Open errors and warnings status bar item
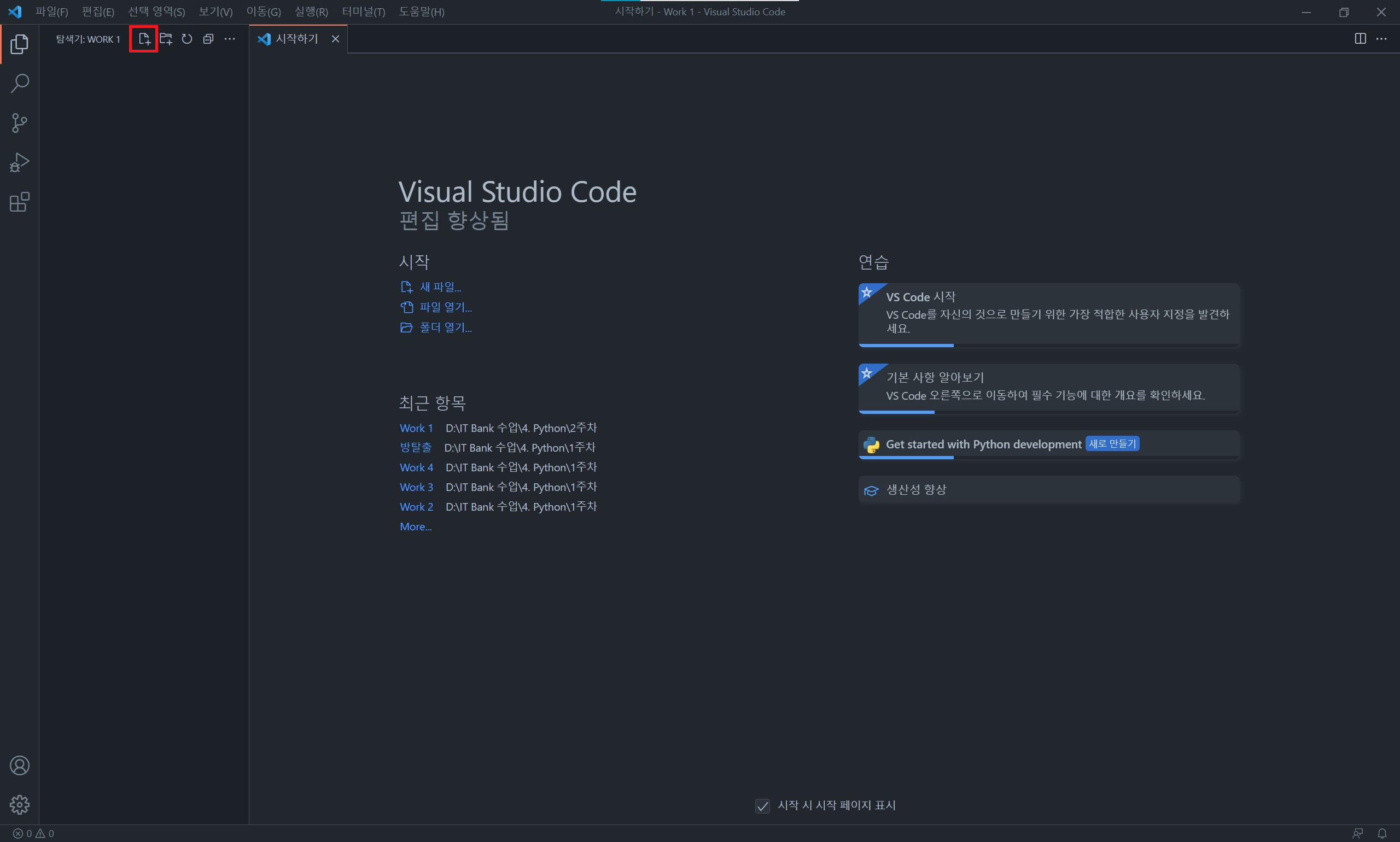Image resolution: width=1400 pixels, height=842 pixels. click(x=33, y=833)
